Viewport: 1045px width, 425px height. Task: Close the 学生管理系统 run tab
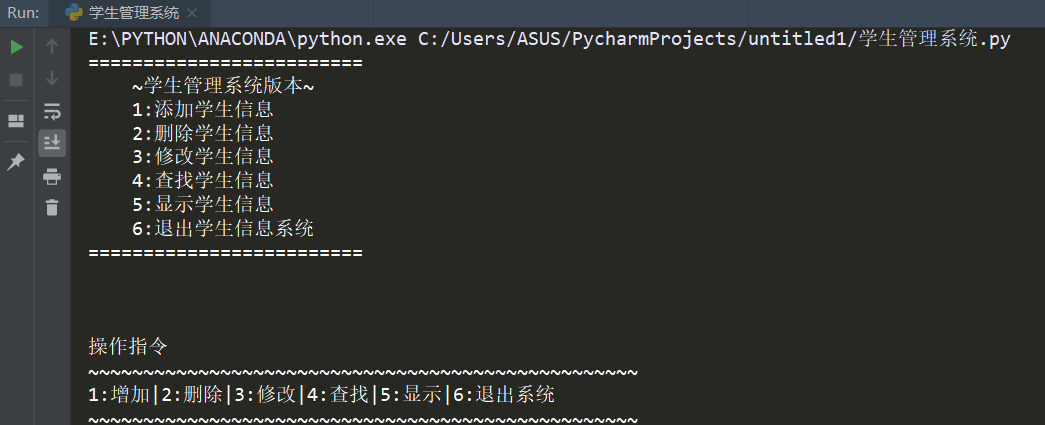[192, 13]
